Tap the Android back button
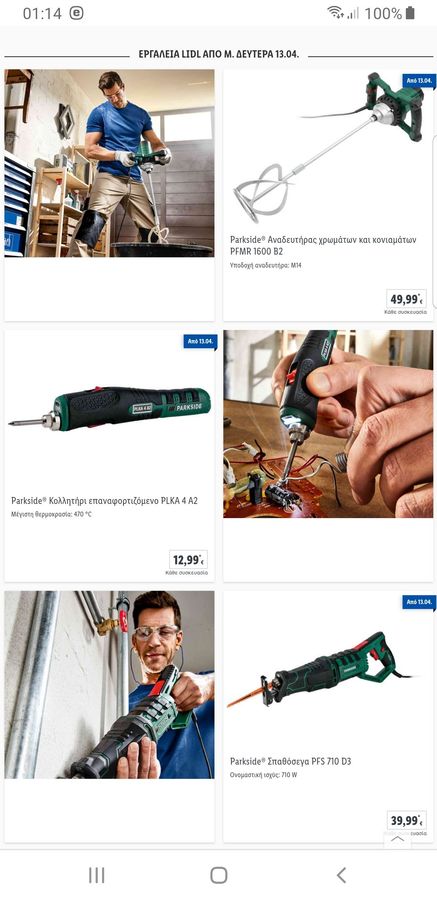 (x=341, y=875)
